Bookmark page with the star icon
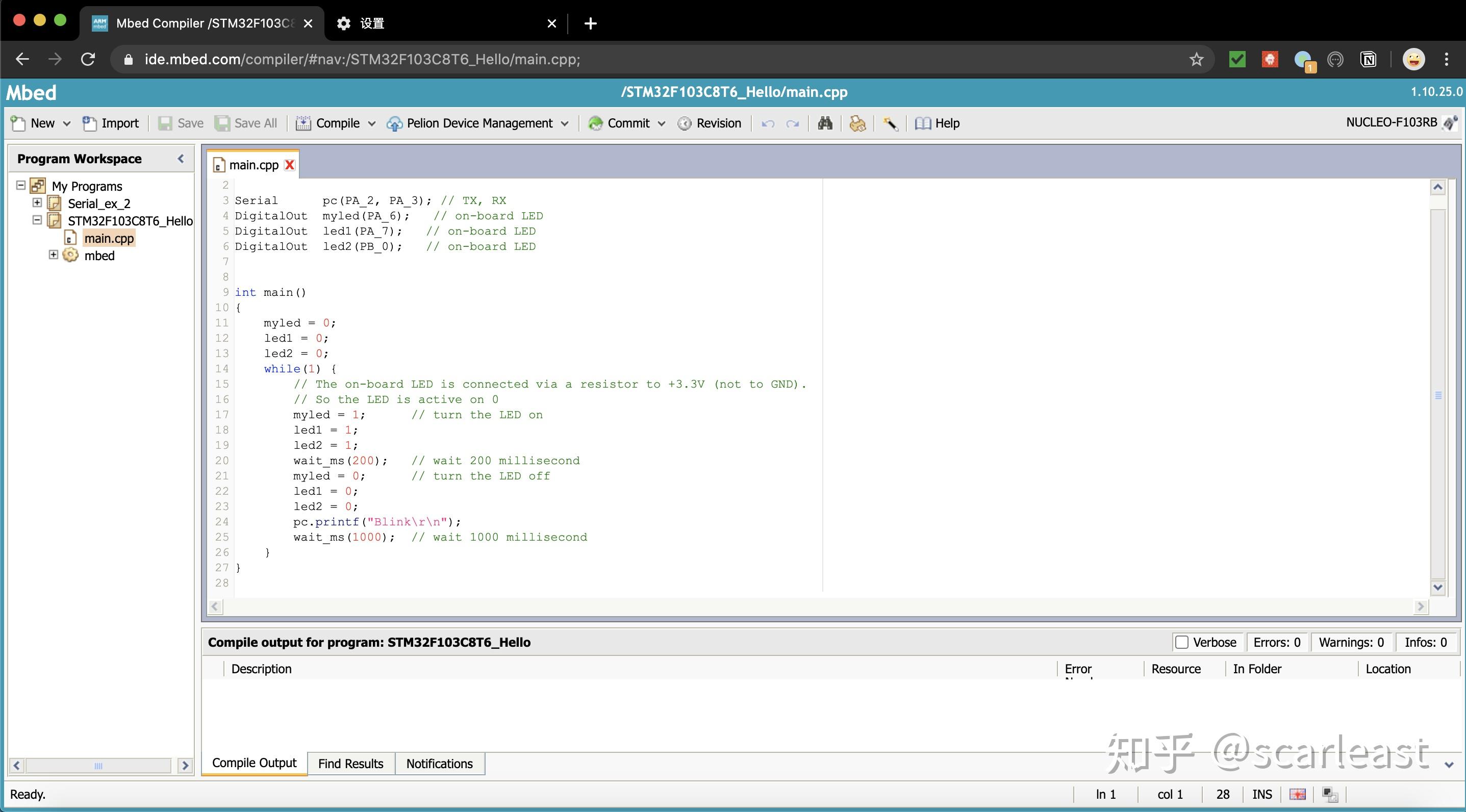Screen dimensions: 1466x812 tap(1196, 59)
